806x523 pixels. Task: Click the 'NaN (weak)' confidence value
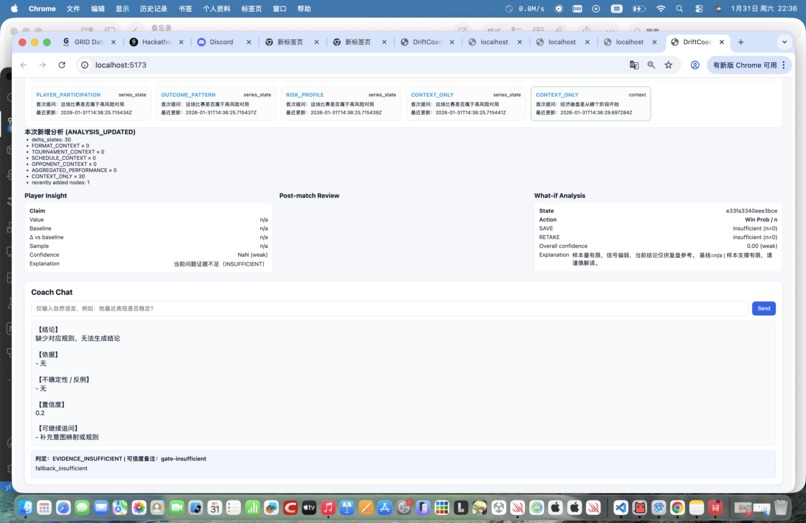pos(252,255)
